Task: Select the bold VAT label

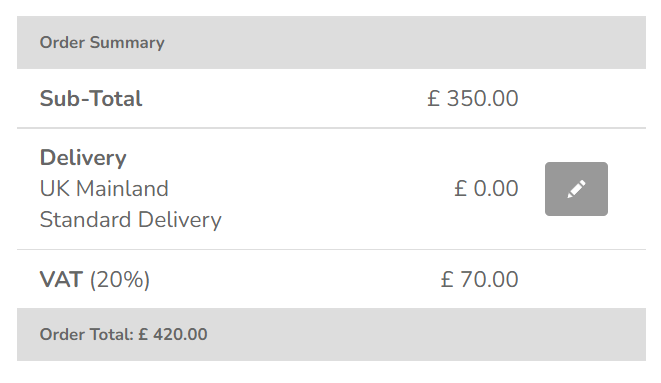Action: [61, 279]
